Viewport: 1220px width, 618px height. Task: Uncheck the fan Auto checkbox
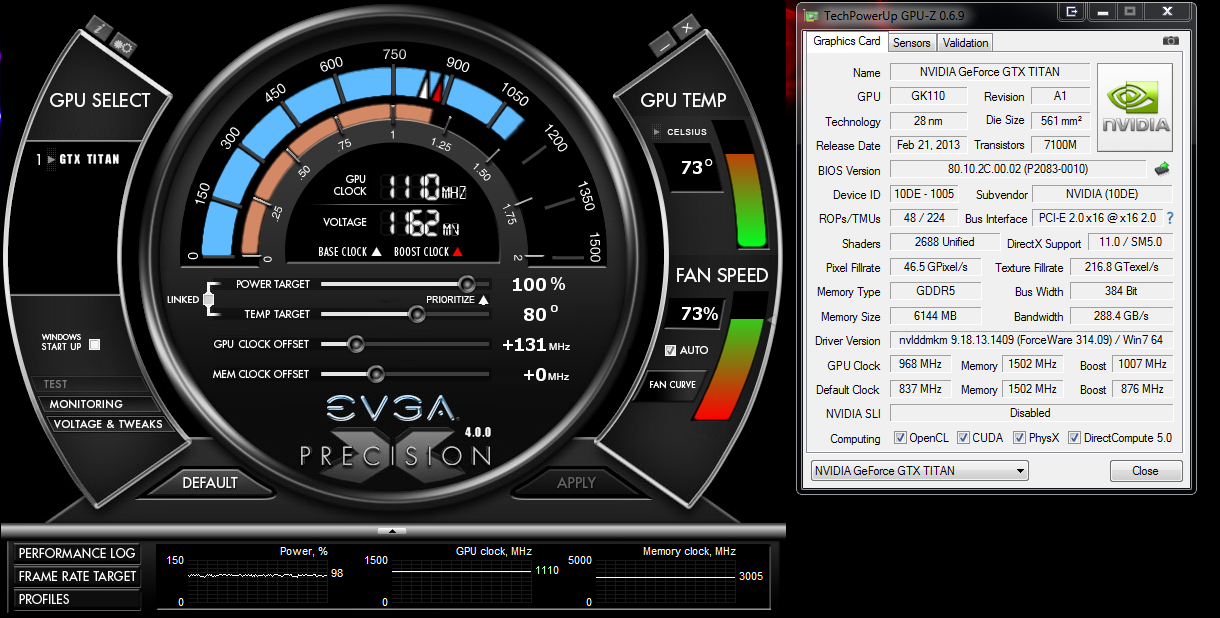(x=671, y=350)
